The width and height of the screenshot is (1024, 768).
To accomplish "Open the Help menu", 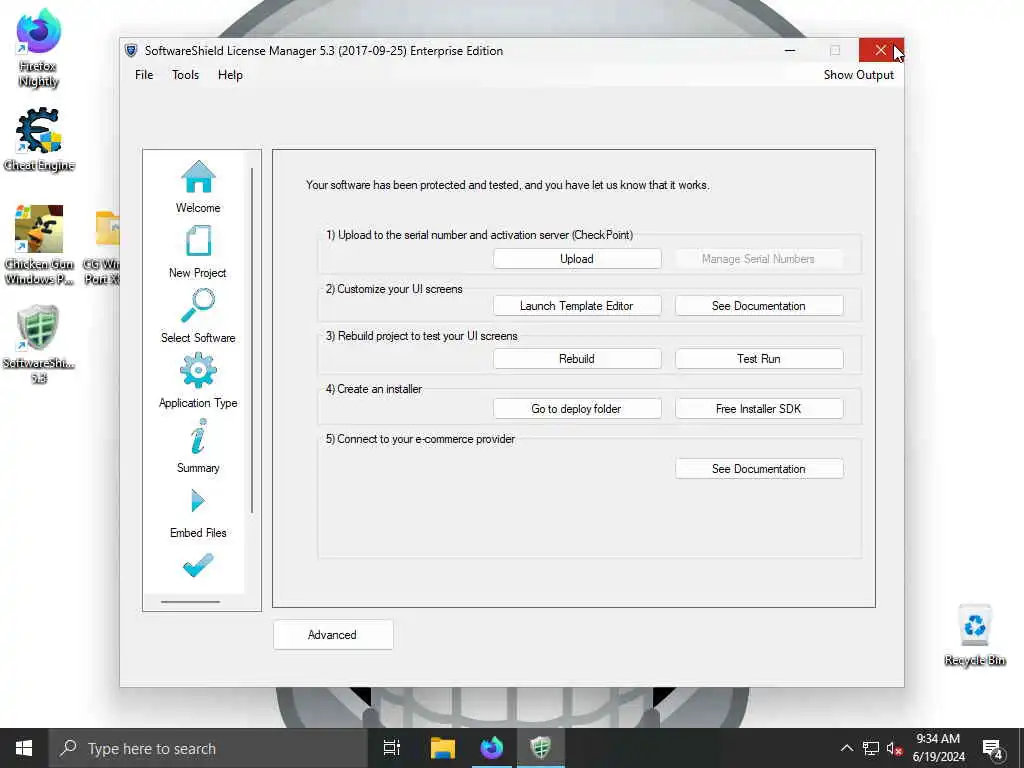I will click(x=231, y=75).
